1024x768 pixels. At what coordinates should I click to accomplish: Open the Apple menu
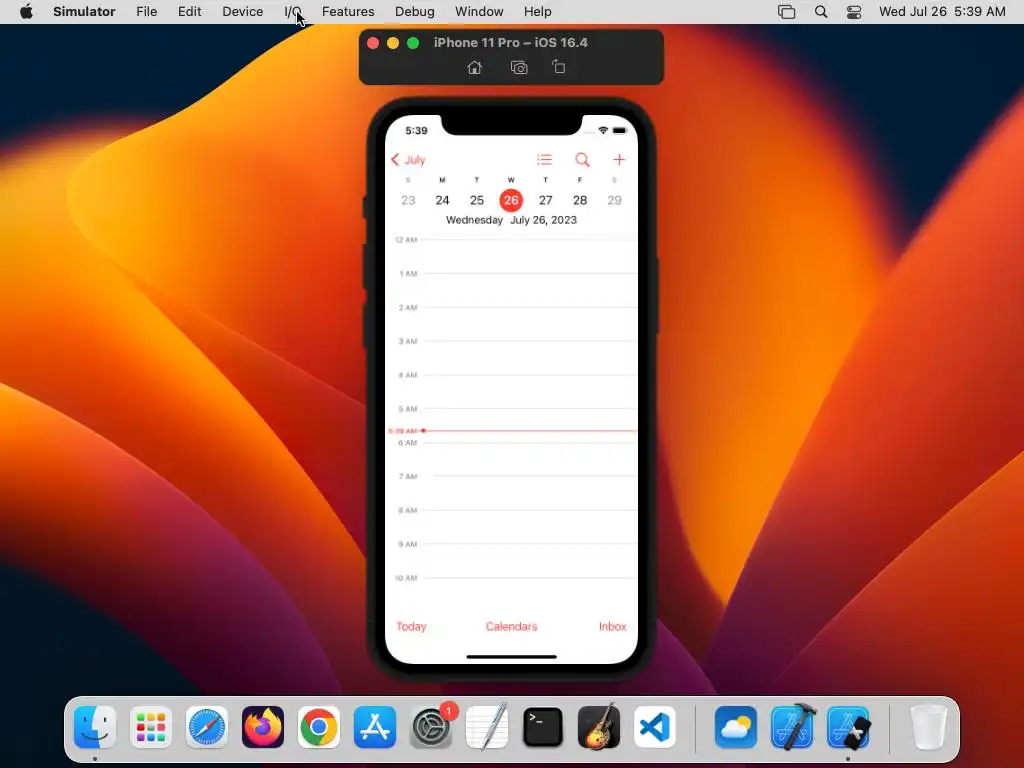(26, 12)
